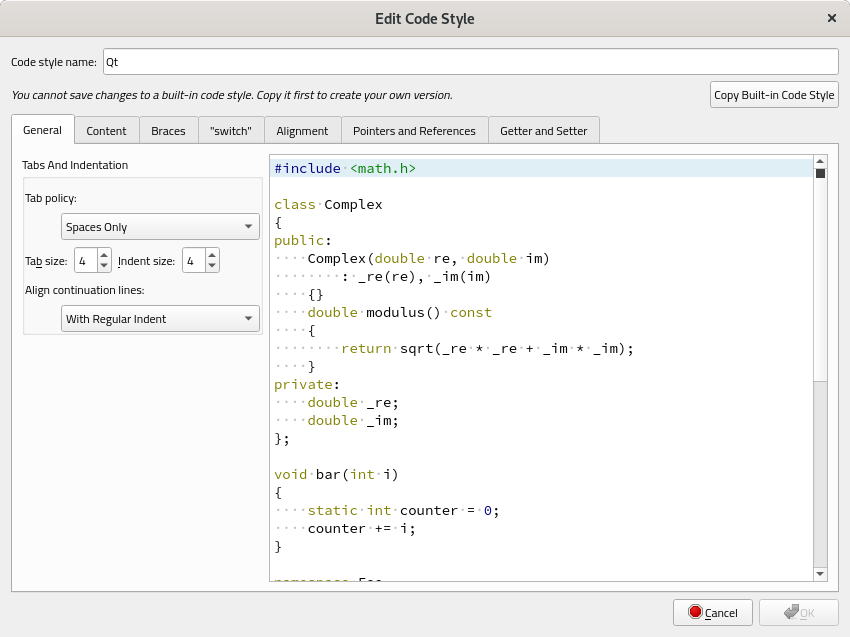Click Copy Built-in Code Style button
Image resolution: width=850 pixels, height=637 pixels.
774,95
